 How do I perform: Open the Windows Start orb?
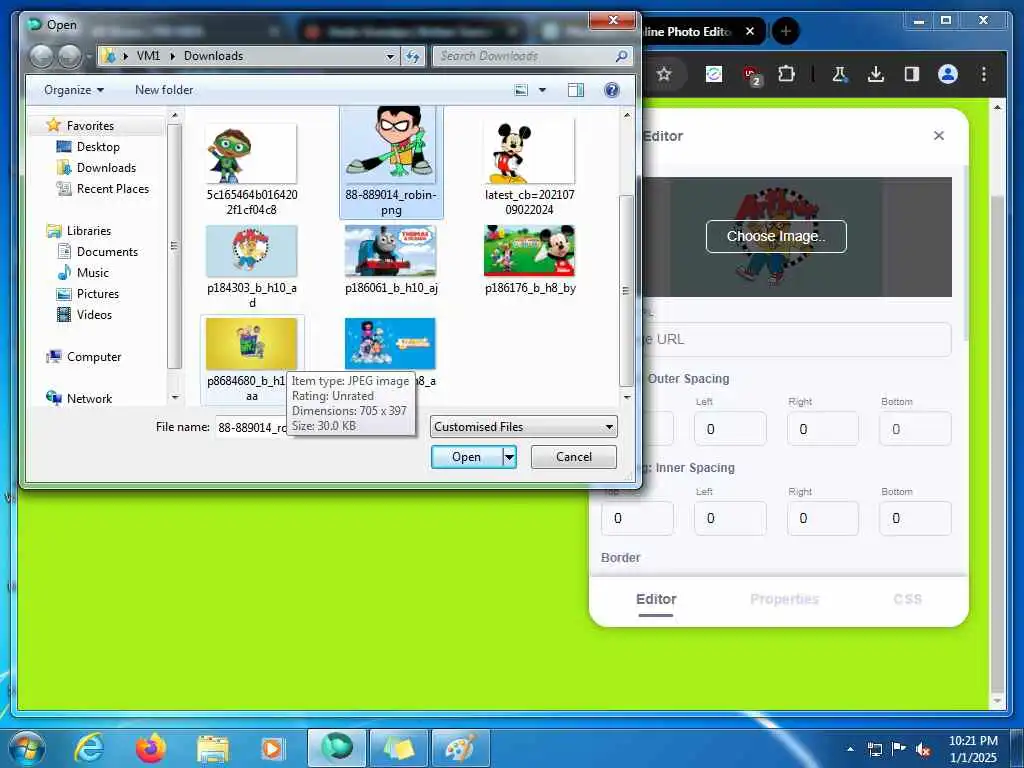click(x=27, y=748)
